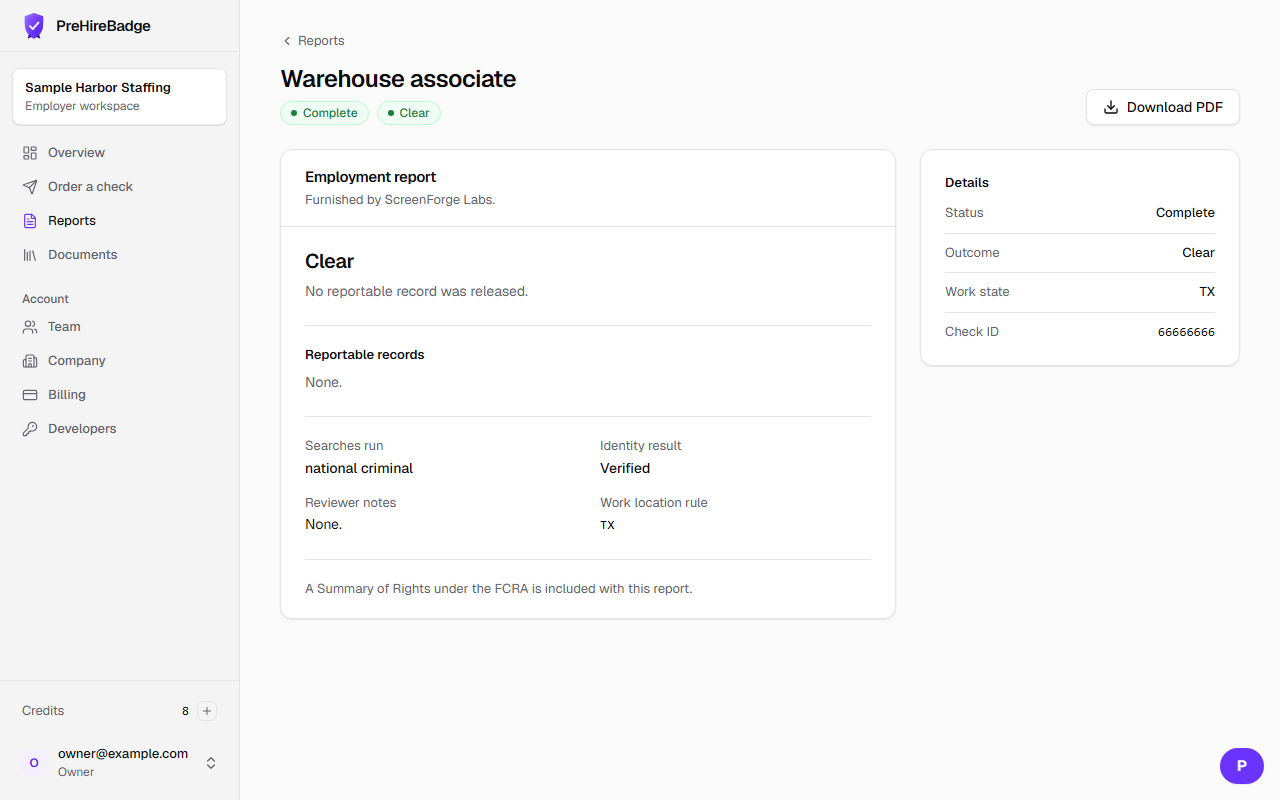Click the Team people icon

30,327
